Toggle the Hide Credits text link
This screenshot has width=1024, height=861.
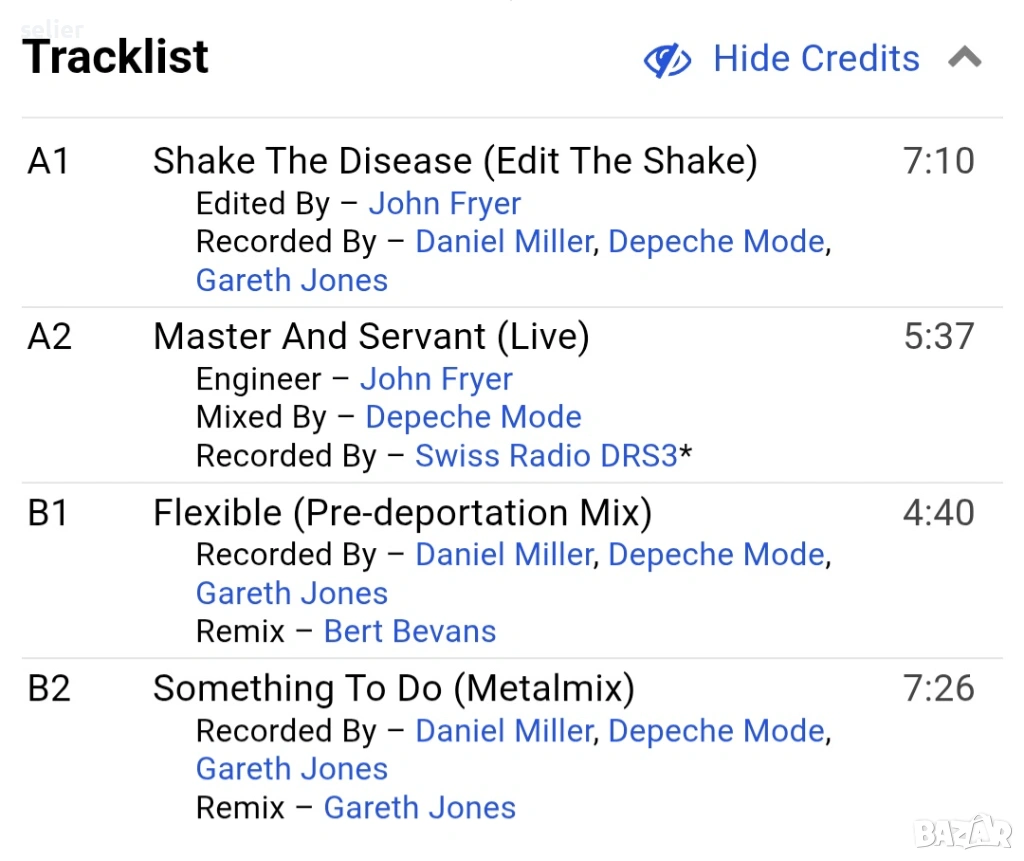point(815,59)
